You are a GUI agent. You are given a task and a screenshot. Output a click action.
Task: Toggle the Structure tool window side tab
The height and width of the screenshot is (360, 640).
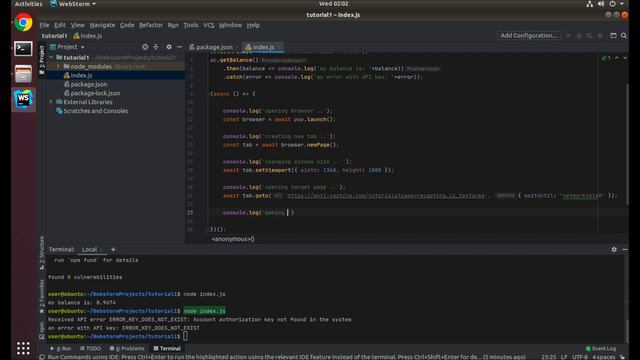[42, 253]
